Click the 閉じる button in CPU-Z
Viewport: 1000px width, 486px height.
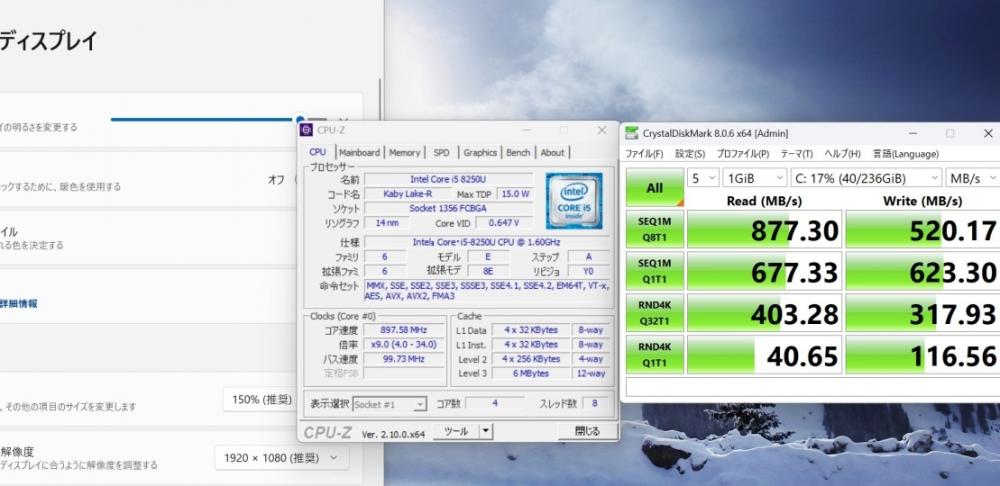(587, 432)
